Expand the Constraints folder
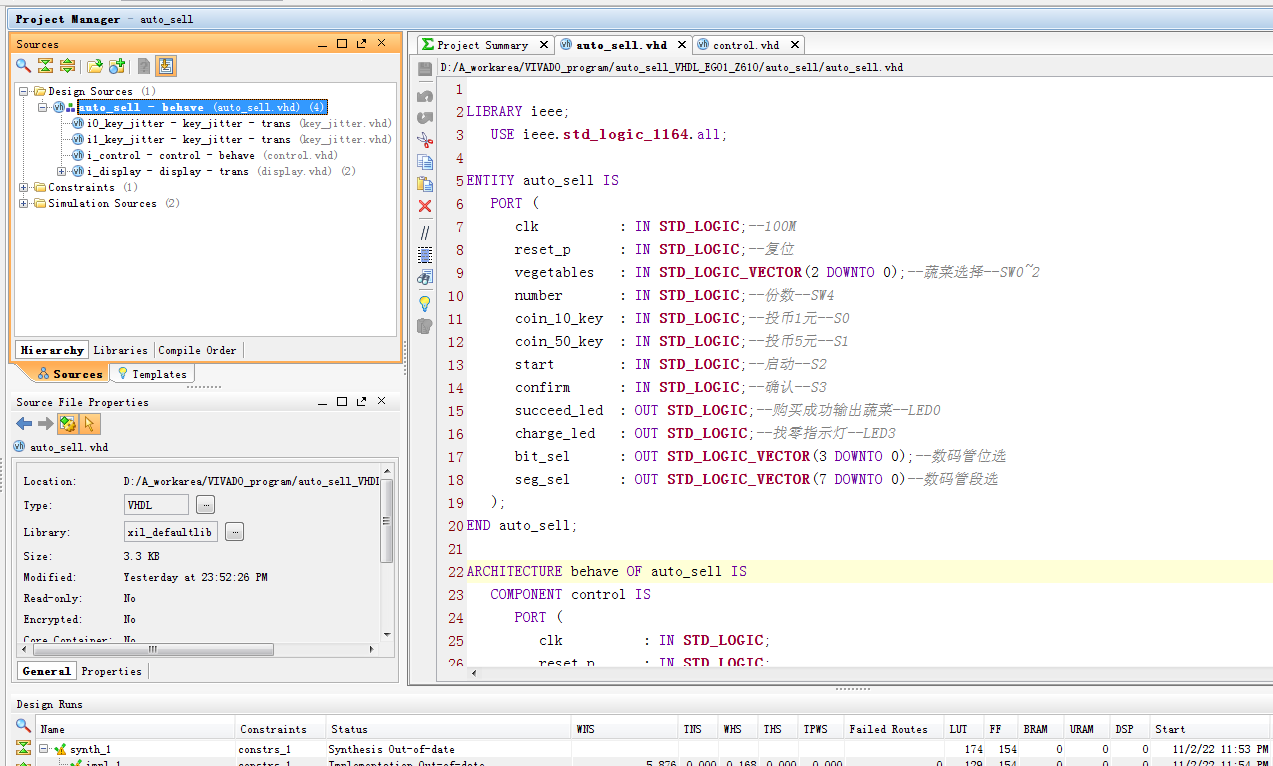 point(24,188)
